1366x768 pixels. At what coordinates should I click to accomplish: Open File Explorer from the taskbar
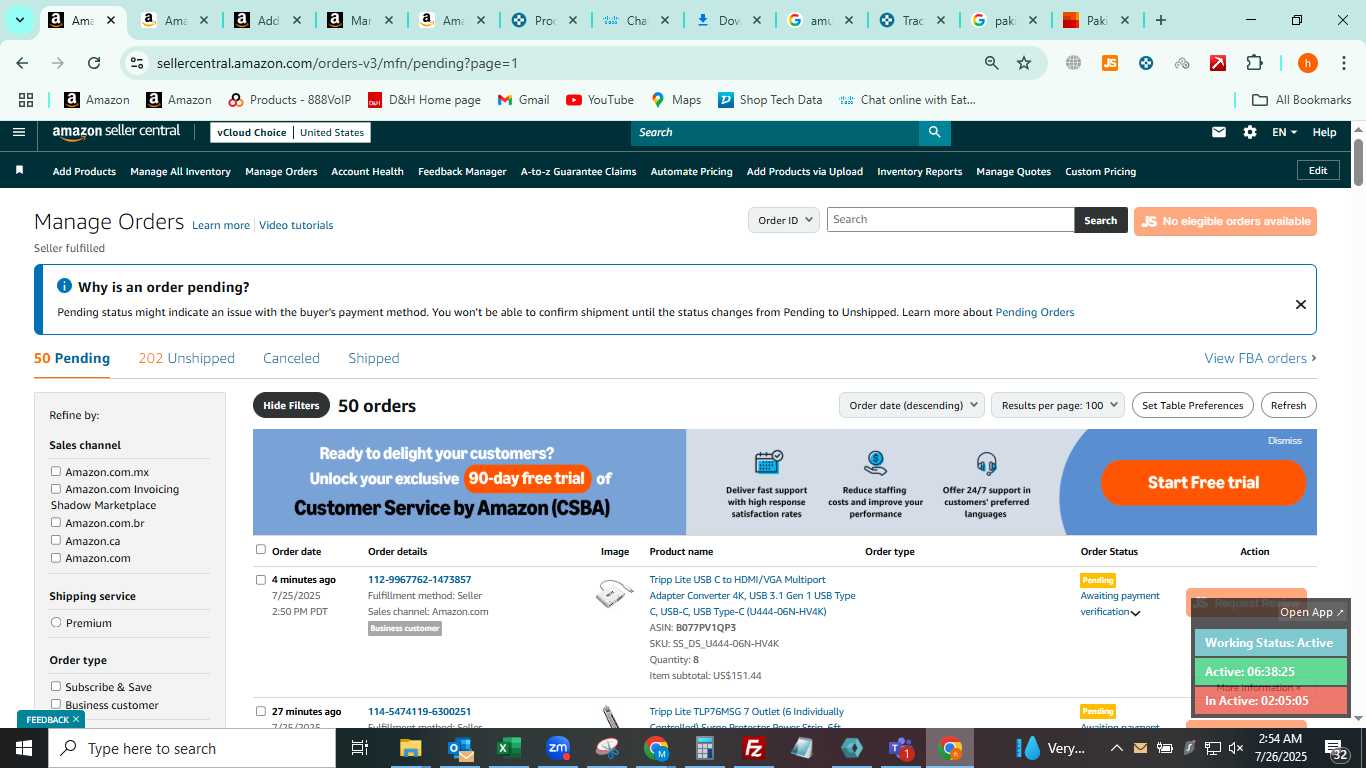[x=411, y=748]
